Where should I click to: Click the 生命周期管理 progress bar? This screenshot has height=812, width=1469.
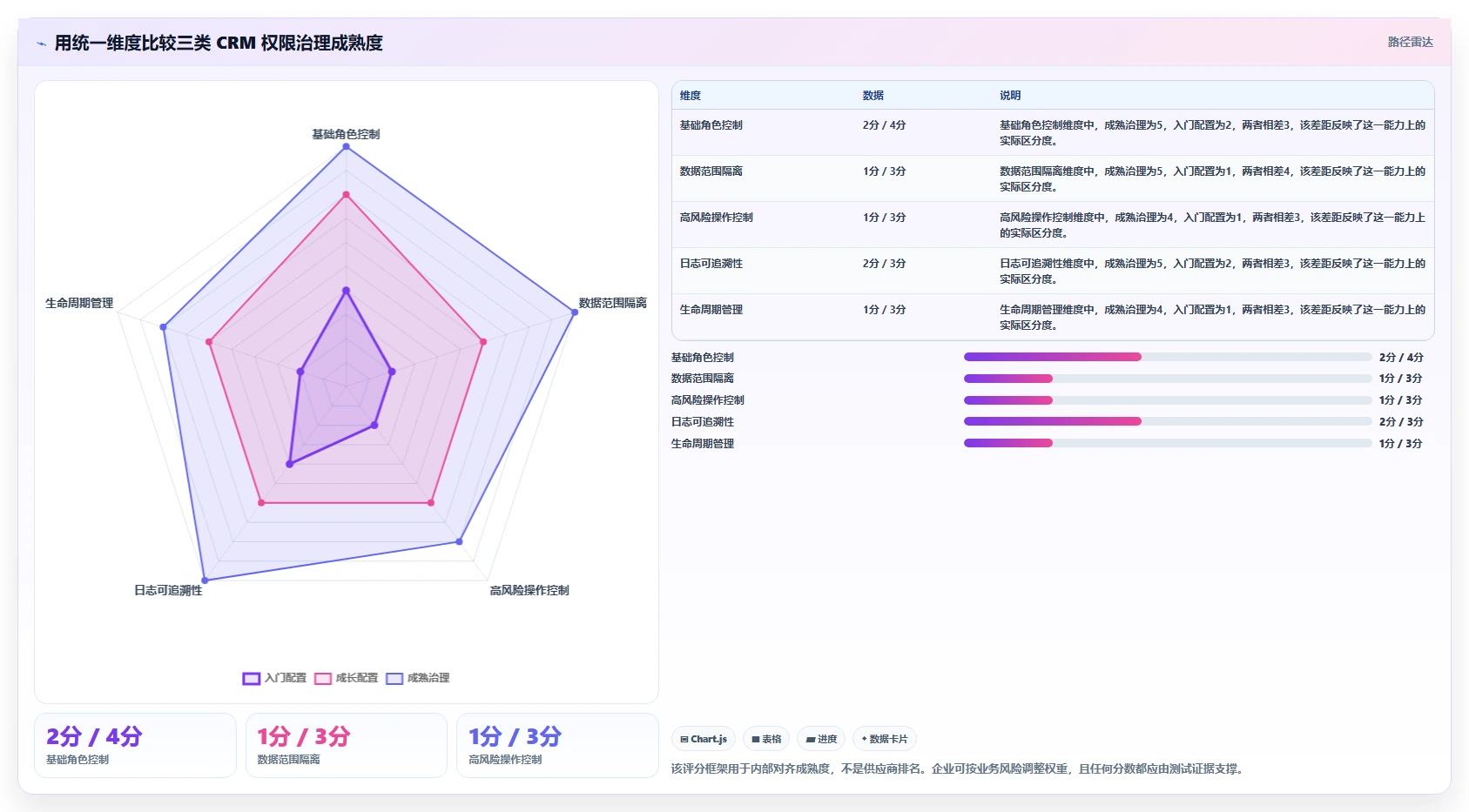click(x=1168, y=443)
